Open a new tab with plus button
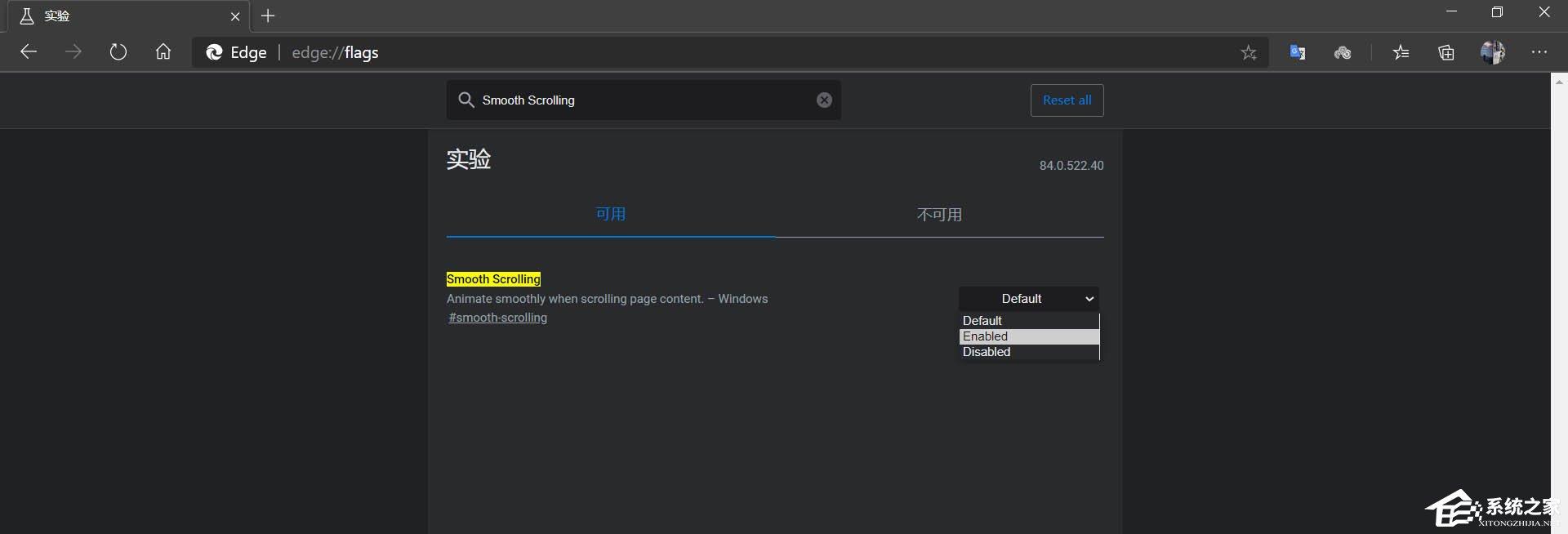Viewport: 1568px width, 534px height. (268, 16)
